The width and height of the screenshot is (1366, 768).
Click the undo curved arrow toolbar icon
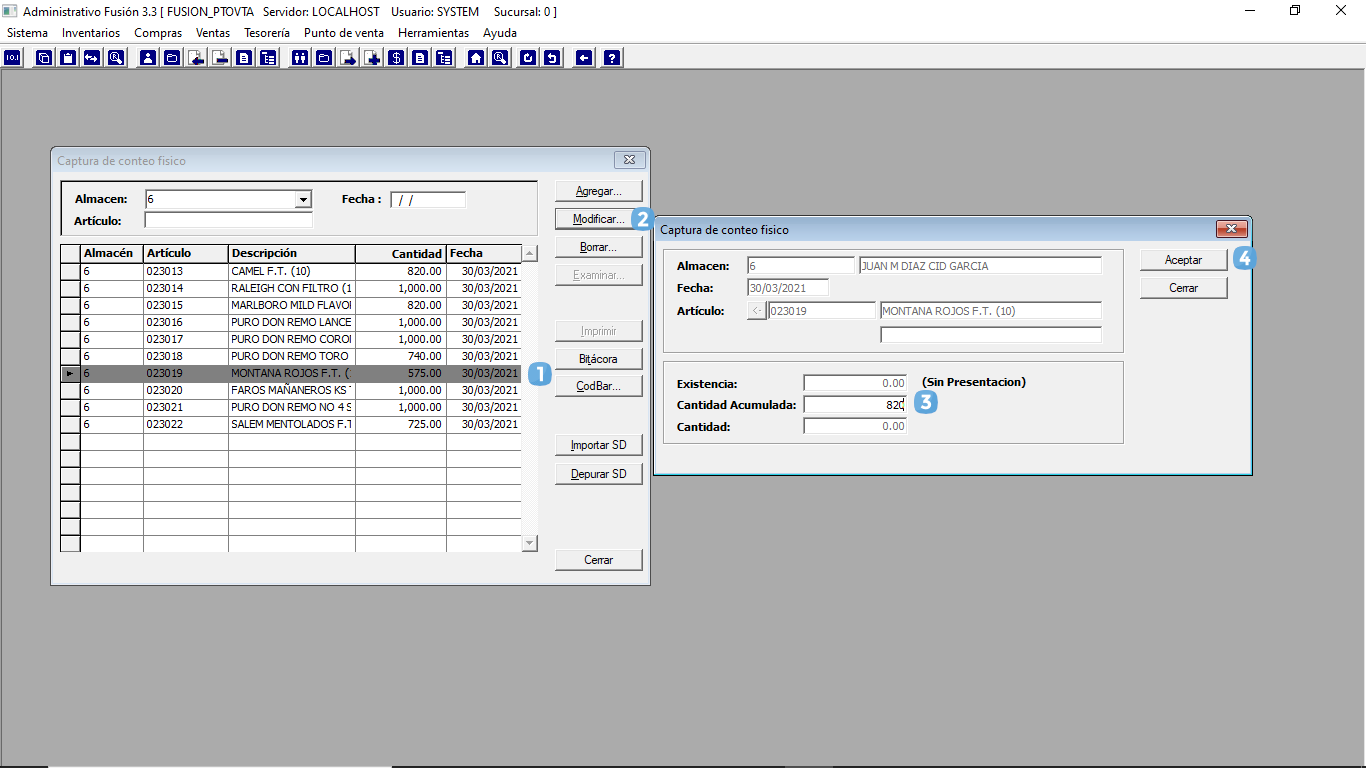552,58
